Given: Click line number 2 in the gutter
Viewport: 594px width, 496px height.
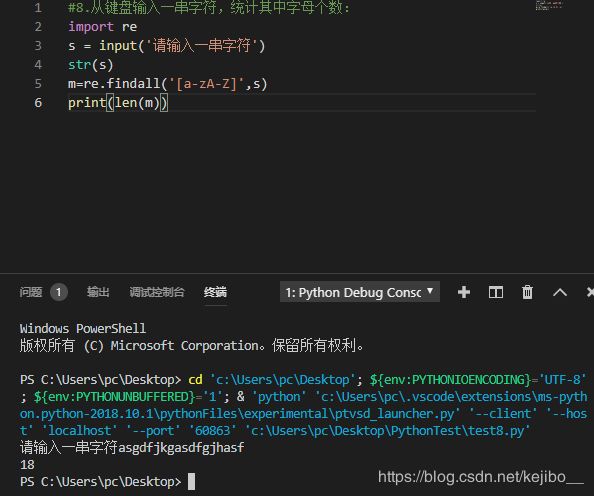Looking at the screenshot, I should click(38, 27).
